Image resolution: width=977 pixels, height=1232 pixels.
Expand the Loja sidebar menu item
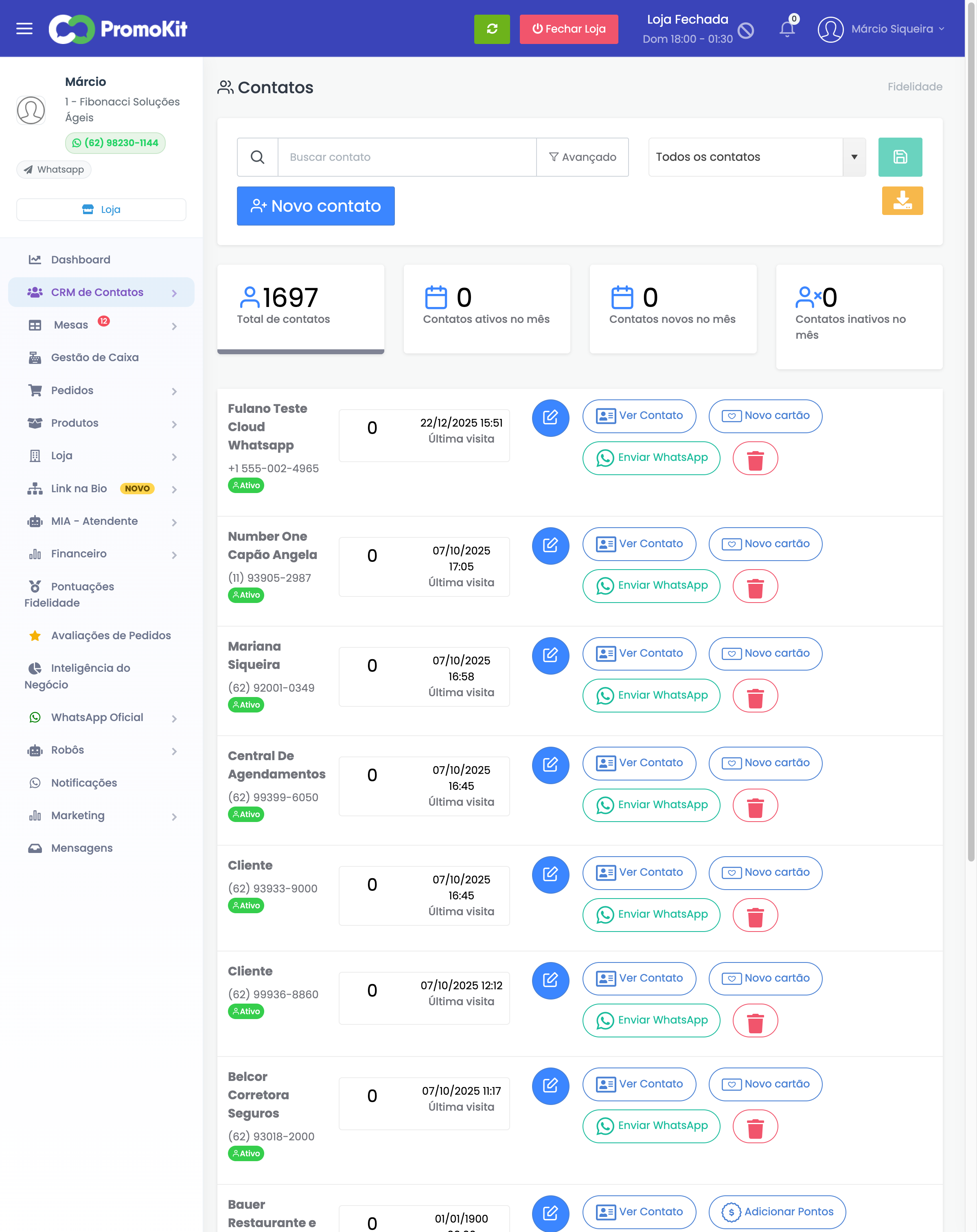[x=101, y=456]
